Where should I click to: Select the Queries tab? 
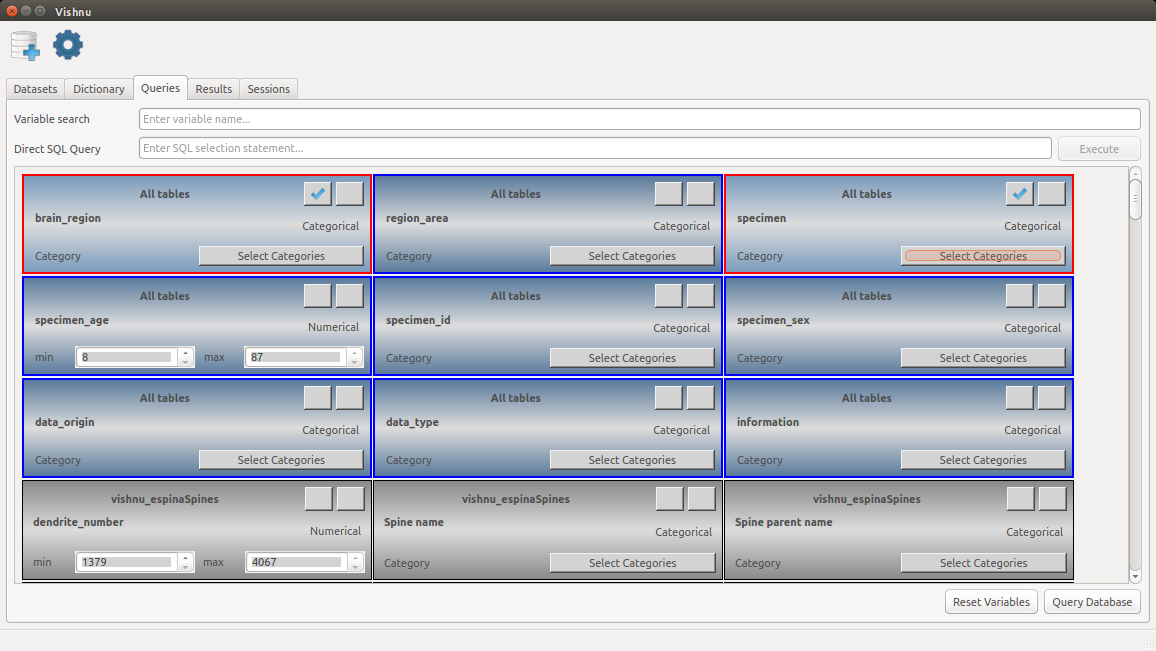160,88
